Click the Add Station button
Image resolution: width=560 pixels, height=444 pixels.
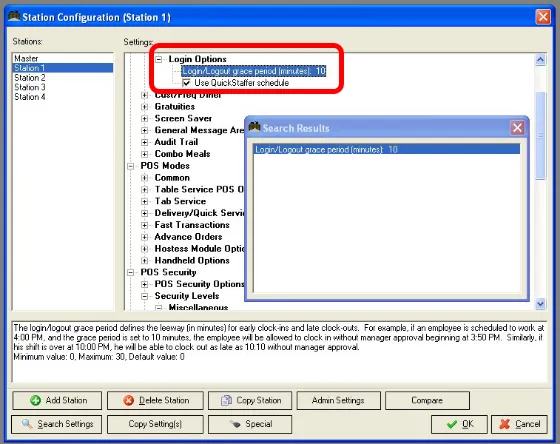(57, 400)
